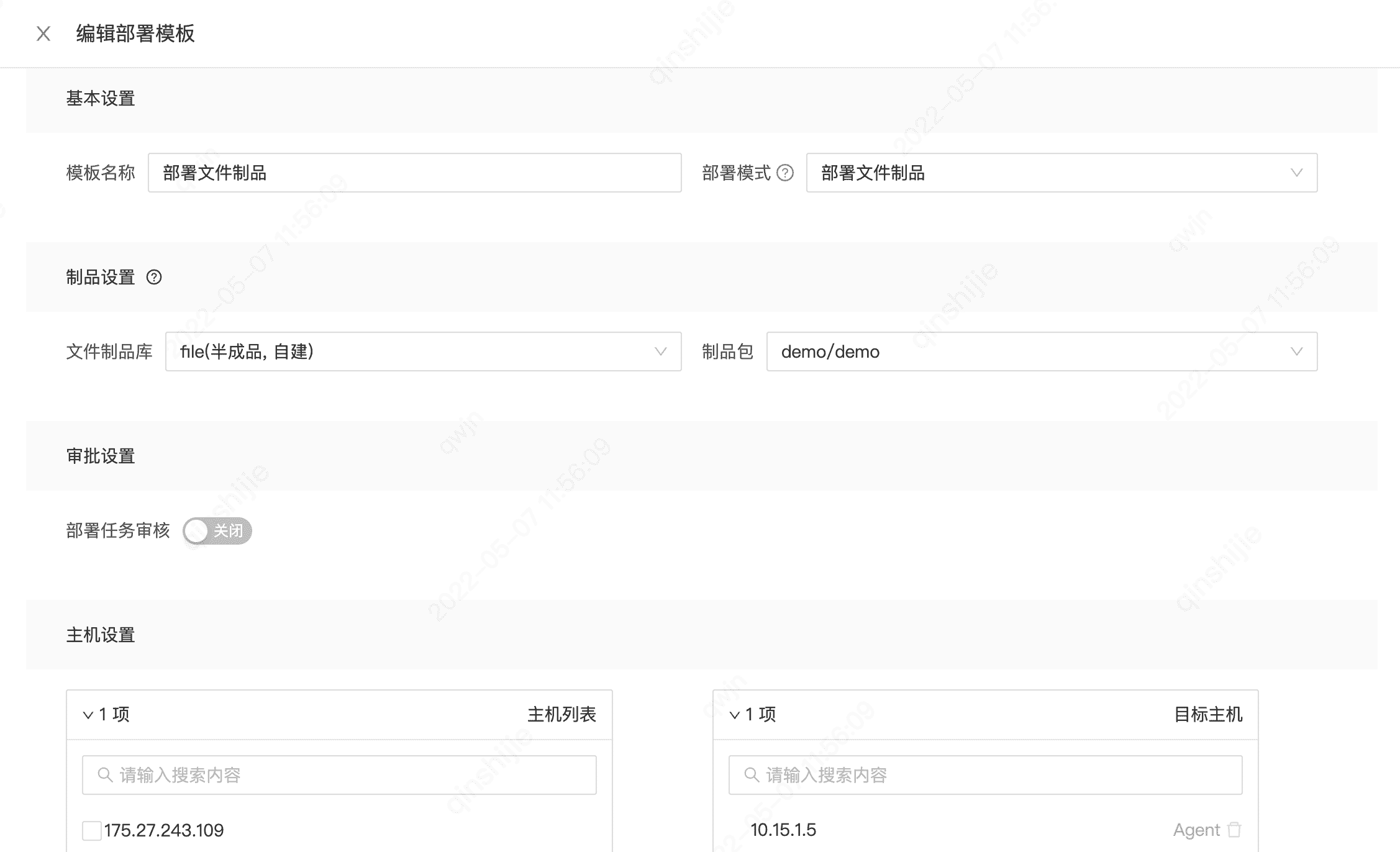Viewport: 1400px width, 852px height.
Task: Open the 文件制品库 dropdown
Action: tap(660, 351)
